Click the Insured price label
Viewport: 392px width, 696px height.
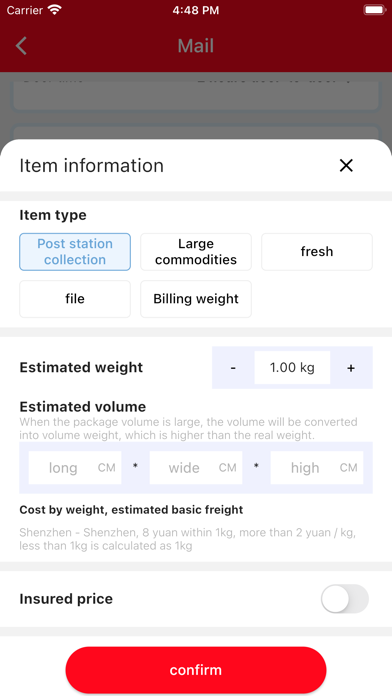click(x=66, y=599)
